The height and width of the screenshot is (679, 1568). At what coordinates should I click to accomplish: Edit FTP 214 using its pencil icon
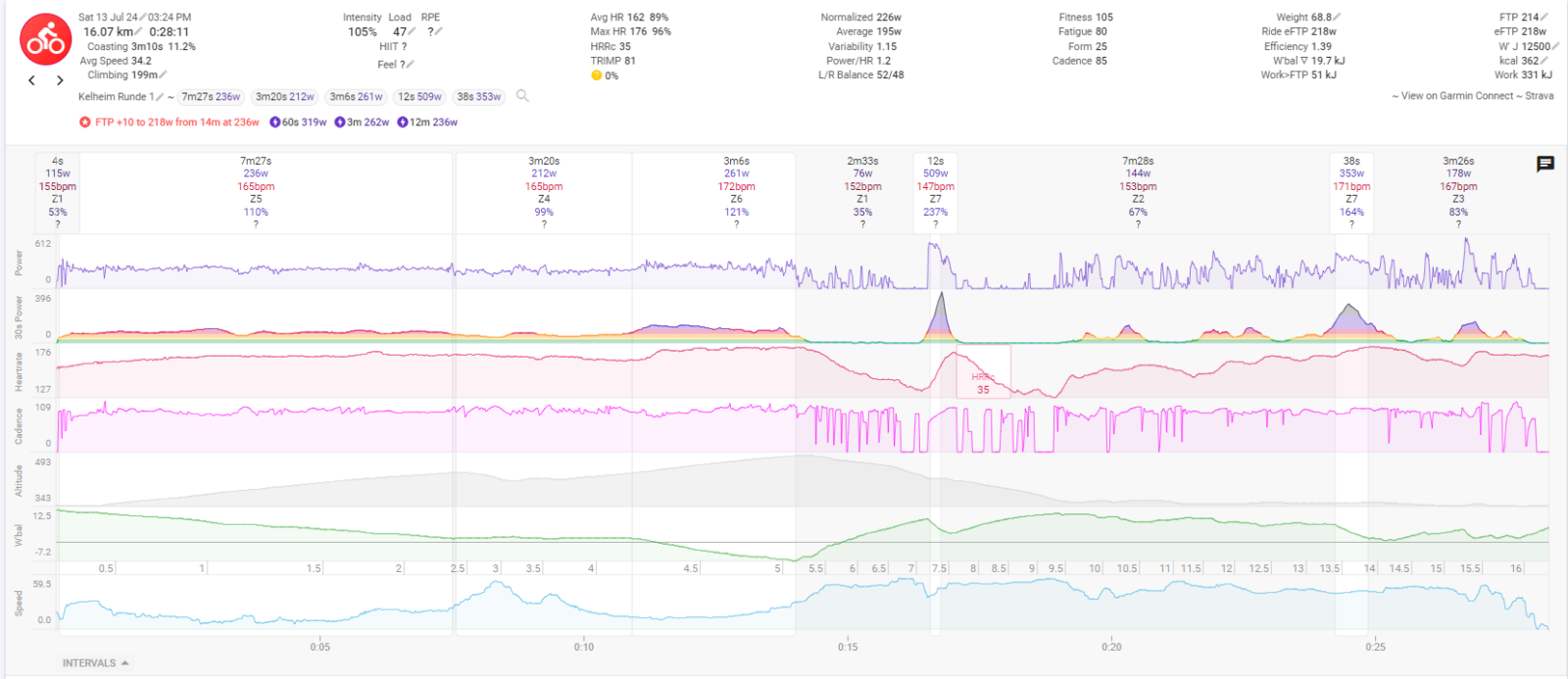(1546, 18)
